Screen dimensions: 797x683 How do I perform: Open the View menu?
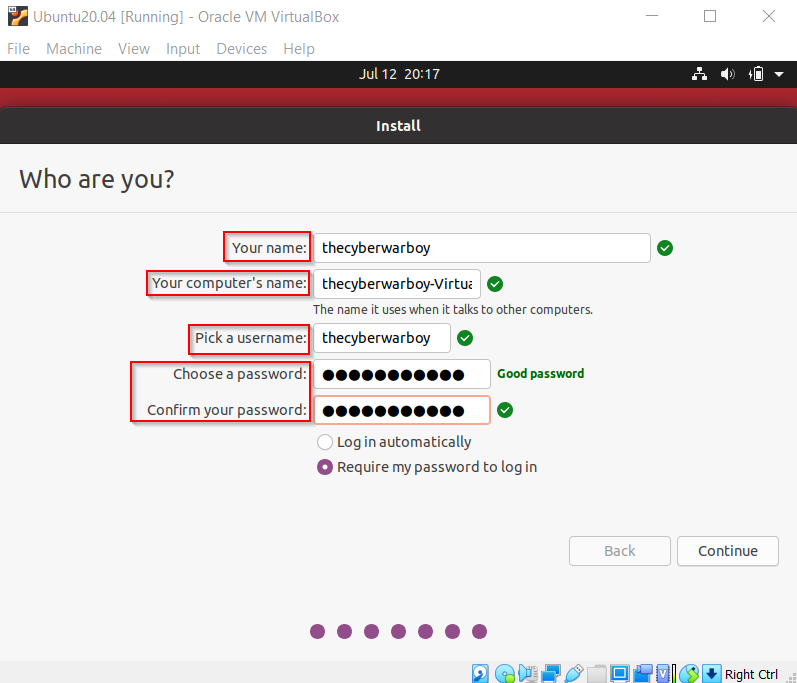[133, 49]
